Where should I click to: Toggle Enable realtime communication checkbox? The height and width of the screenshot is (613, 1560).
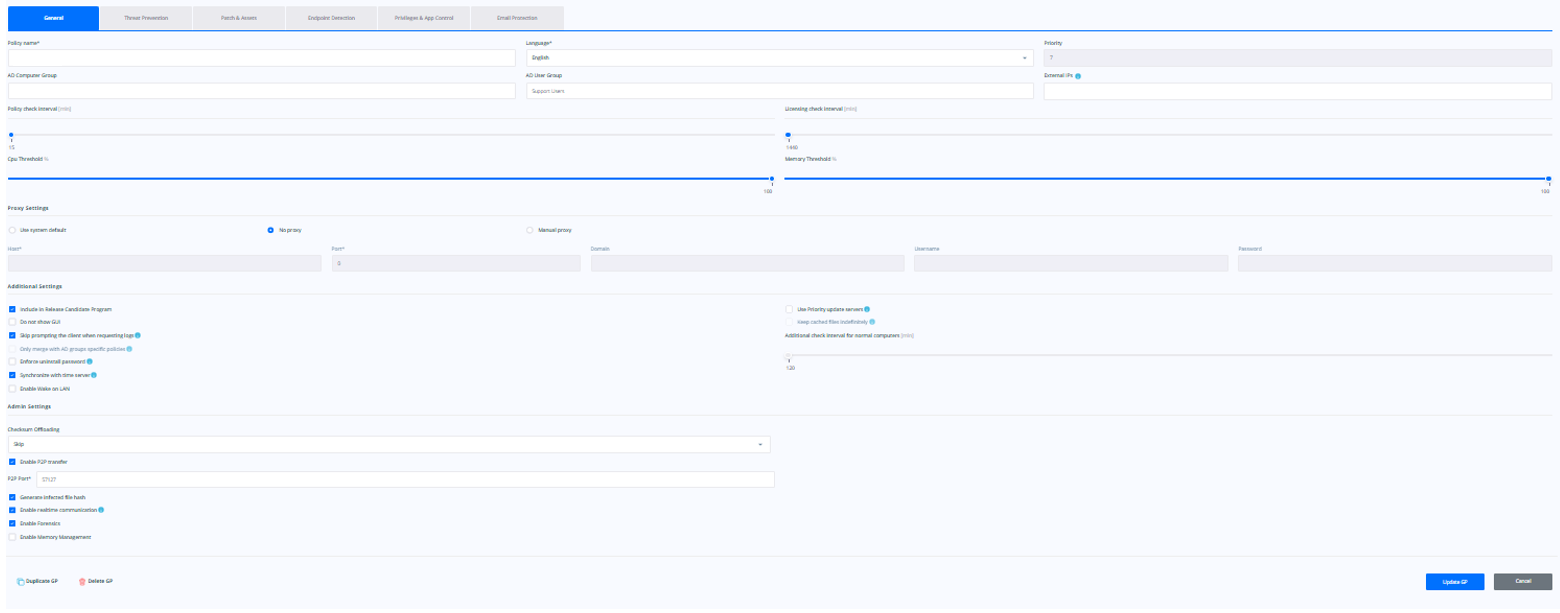click(x=12, y=510)
